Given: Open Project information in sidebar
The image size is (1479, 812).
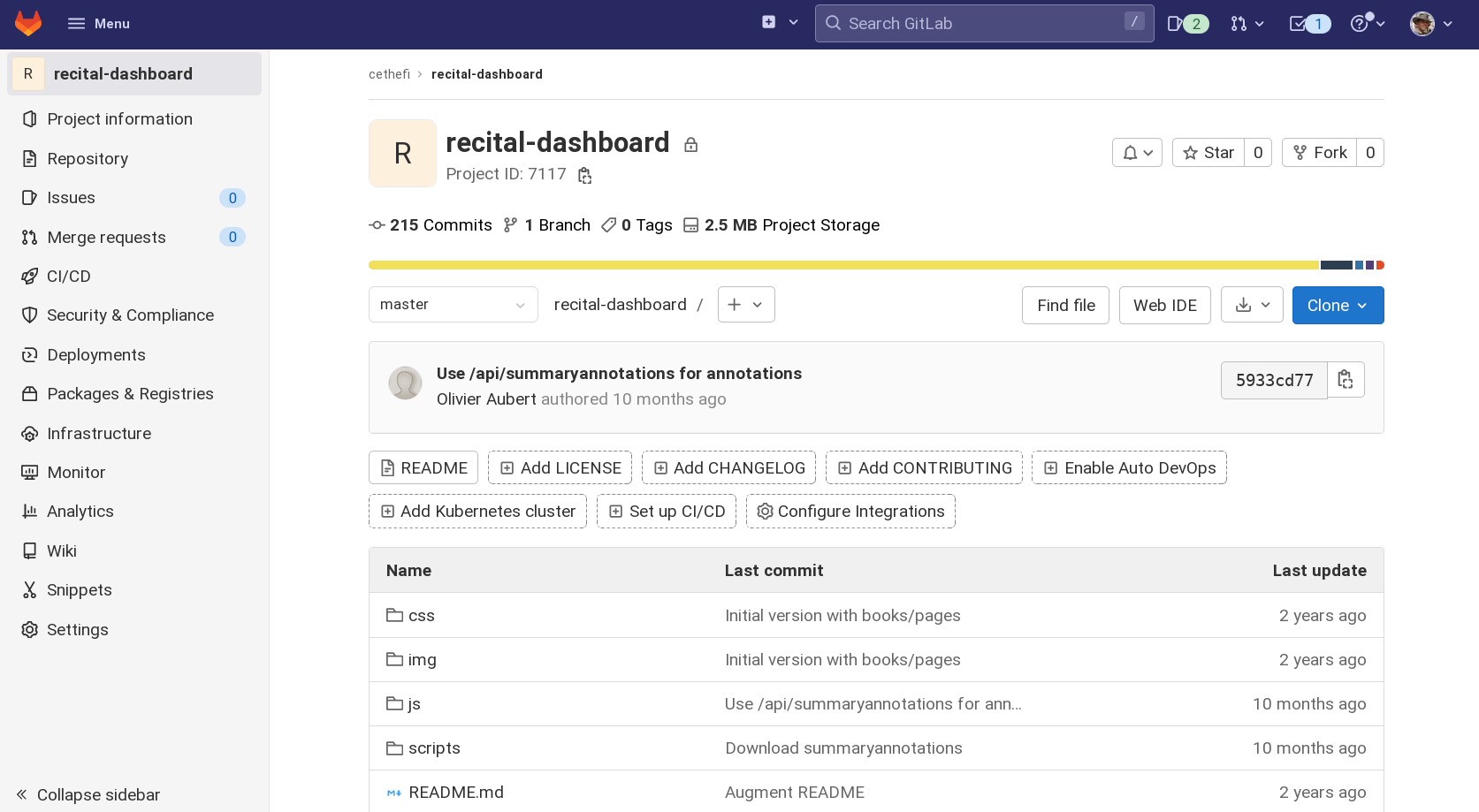Looking at the screenshot, I should click(x=134, y=119).
